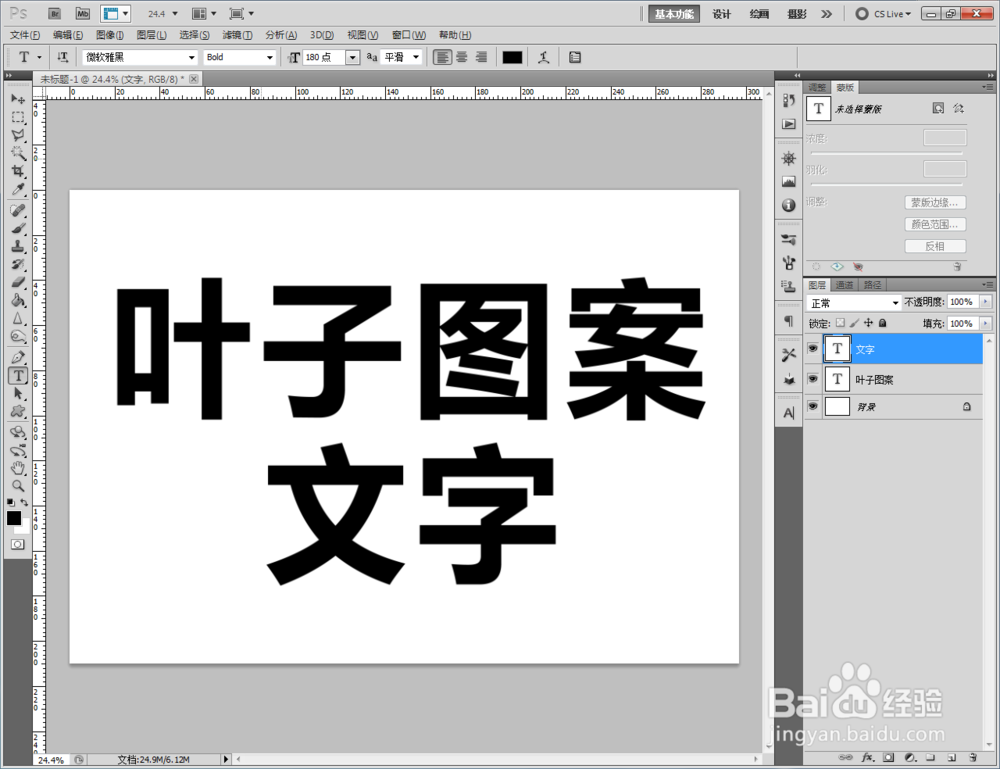Viewport: 1000px width, 769px height.
Task: Select the Crop tool
Action: pos(18,171)
